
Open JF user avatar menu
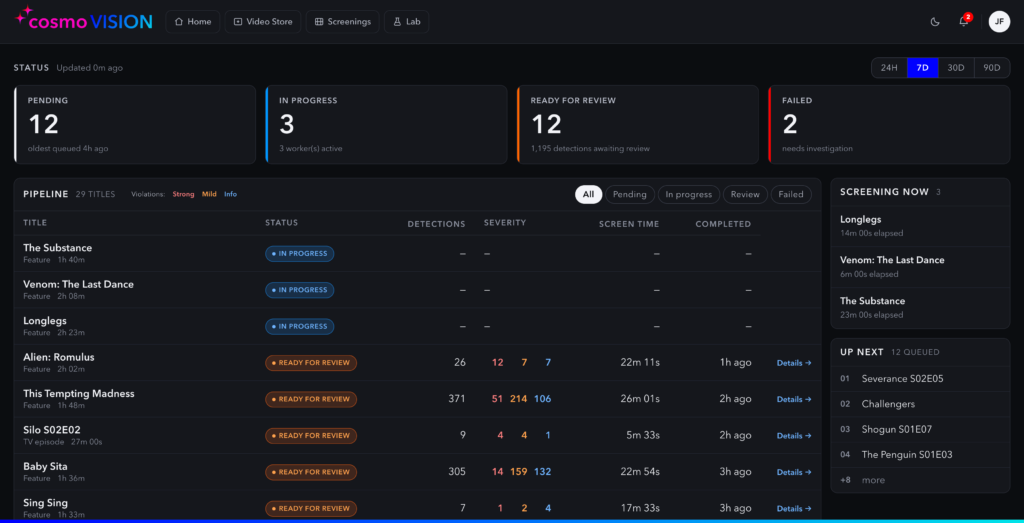coord(999,22)
